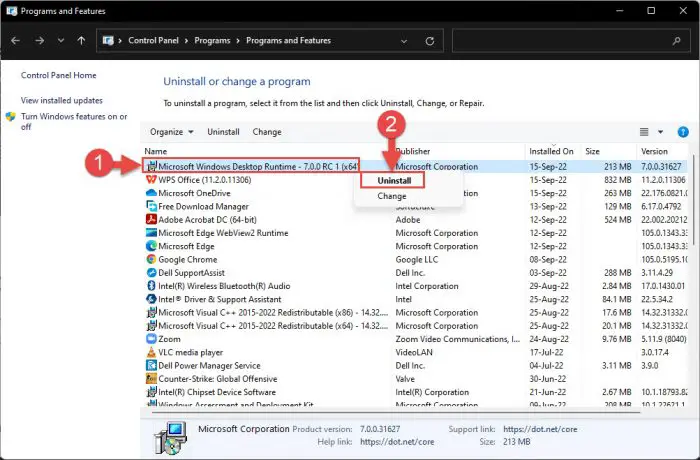The width and height of the screenshot is (700, 460).
Task: Choose Uninstall from the context menu
Action: point(394,180)
